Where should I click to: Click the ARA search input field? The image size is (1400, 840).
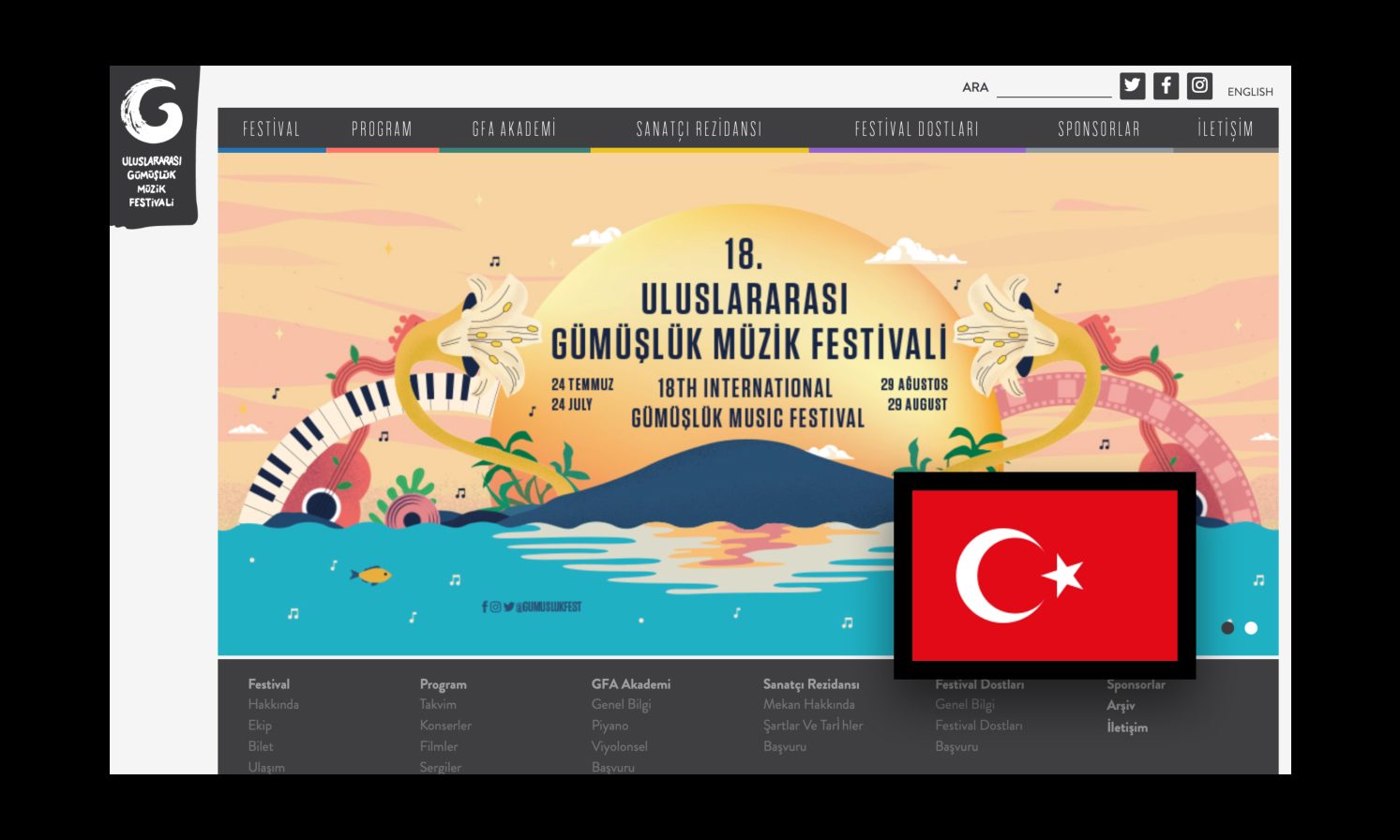1053,87
